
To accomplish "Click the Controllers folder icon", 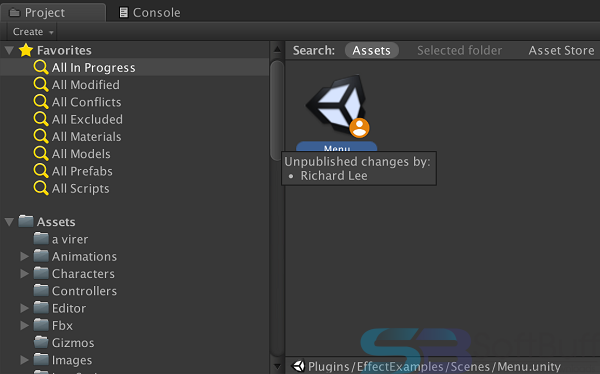I will click(x=41, y=291).
